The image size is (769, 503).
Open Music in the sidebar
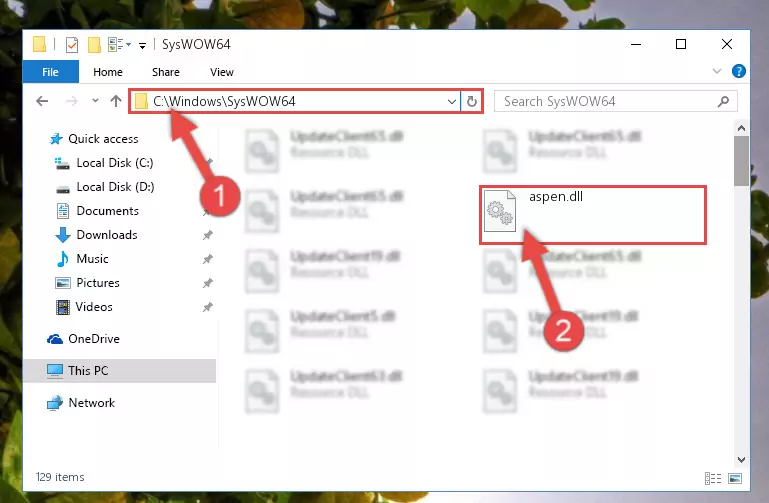tap(92, 259)
